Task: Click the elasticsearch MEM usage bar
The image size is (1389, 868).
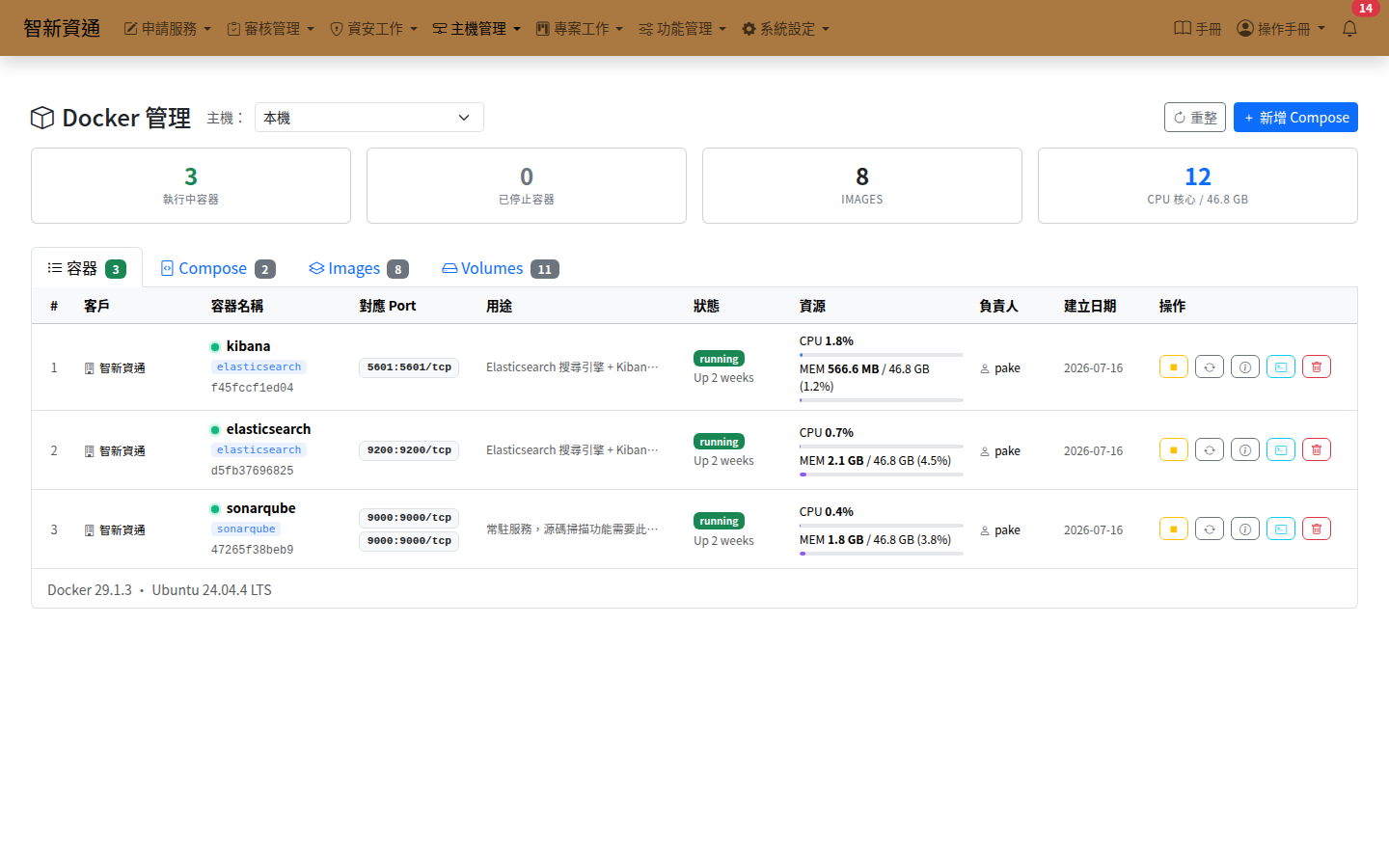Action: click(882, 475)
